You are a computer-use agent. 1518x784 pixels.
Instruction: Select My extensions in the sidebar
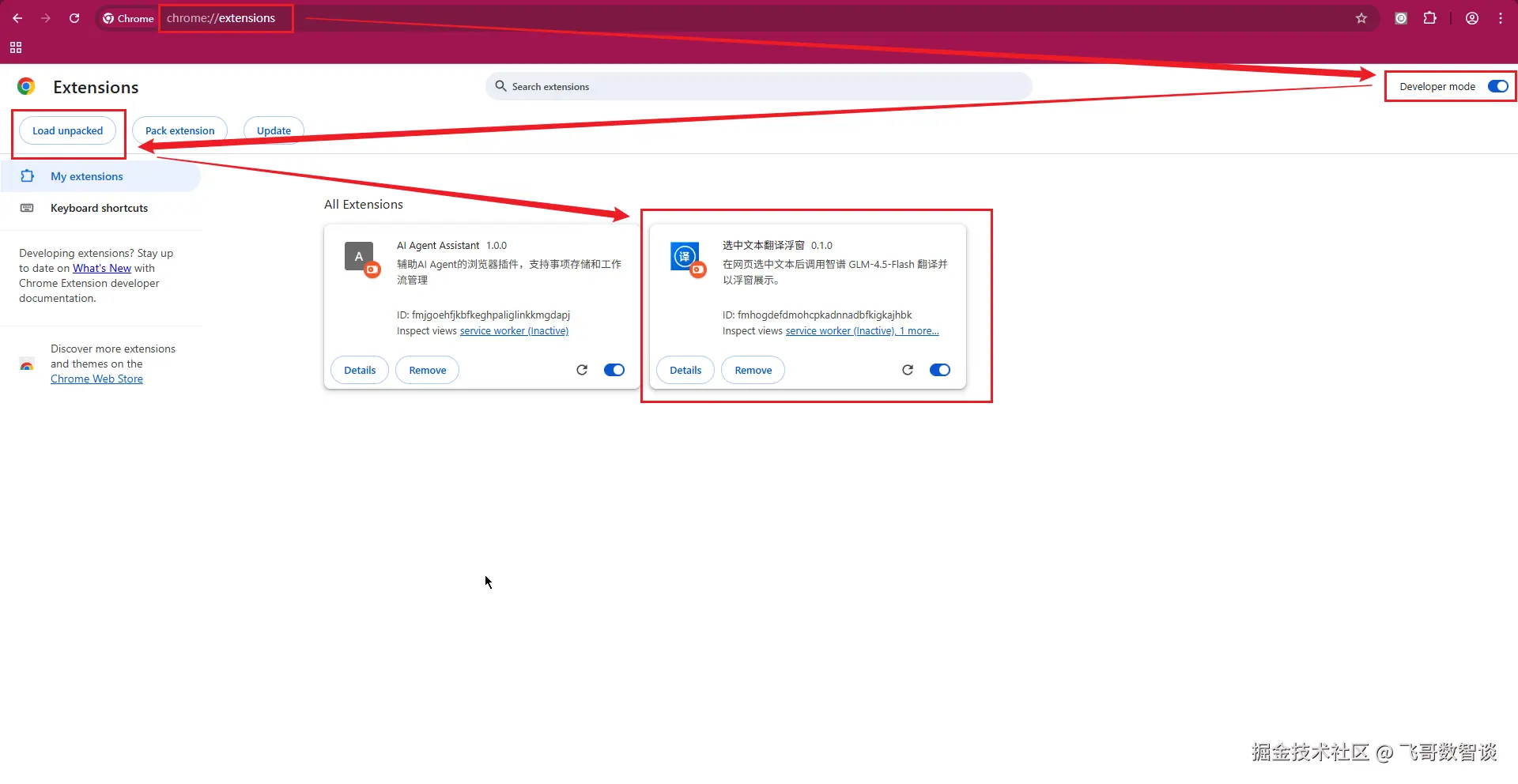[x=101, y=176]
